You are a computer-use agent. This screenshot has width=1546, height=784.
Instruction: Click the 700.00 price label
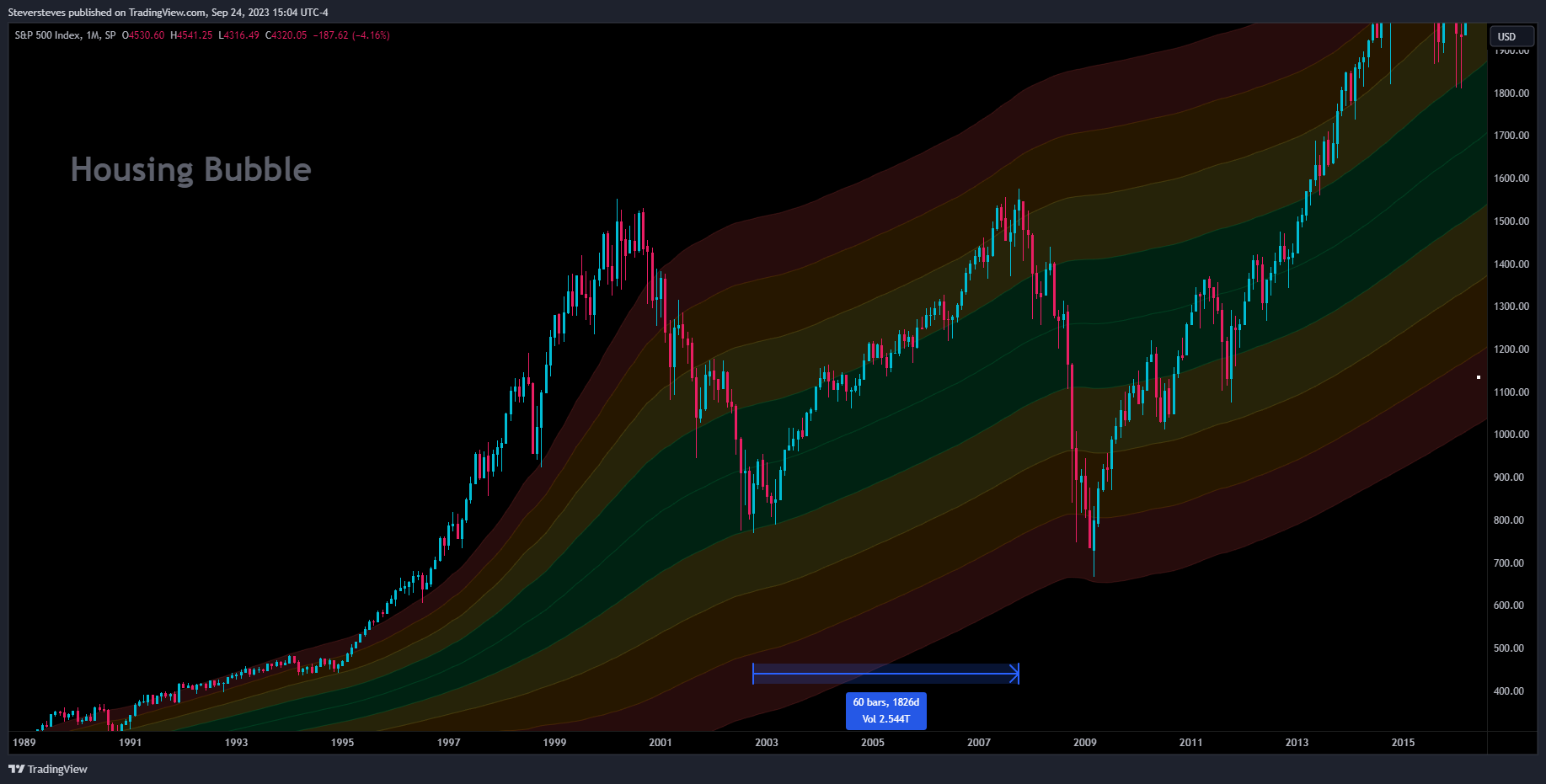1509,563
